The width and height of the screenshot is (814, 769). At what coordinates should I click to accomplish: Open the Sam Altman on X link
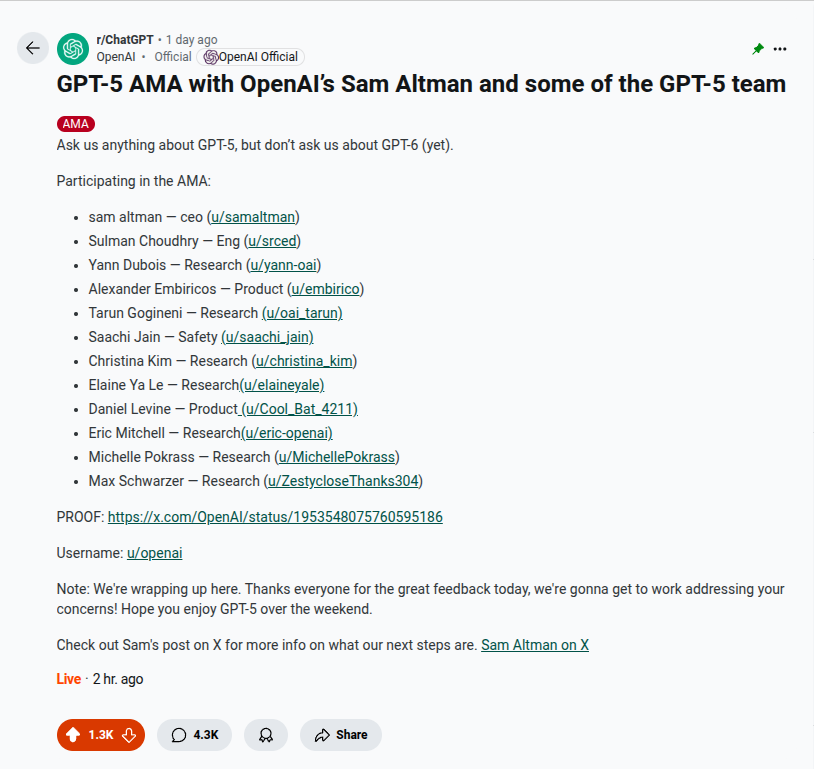point(535,645)
